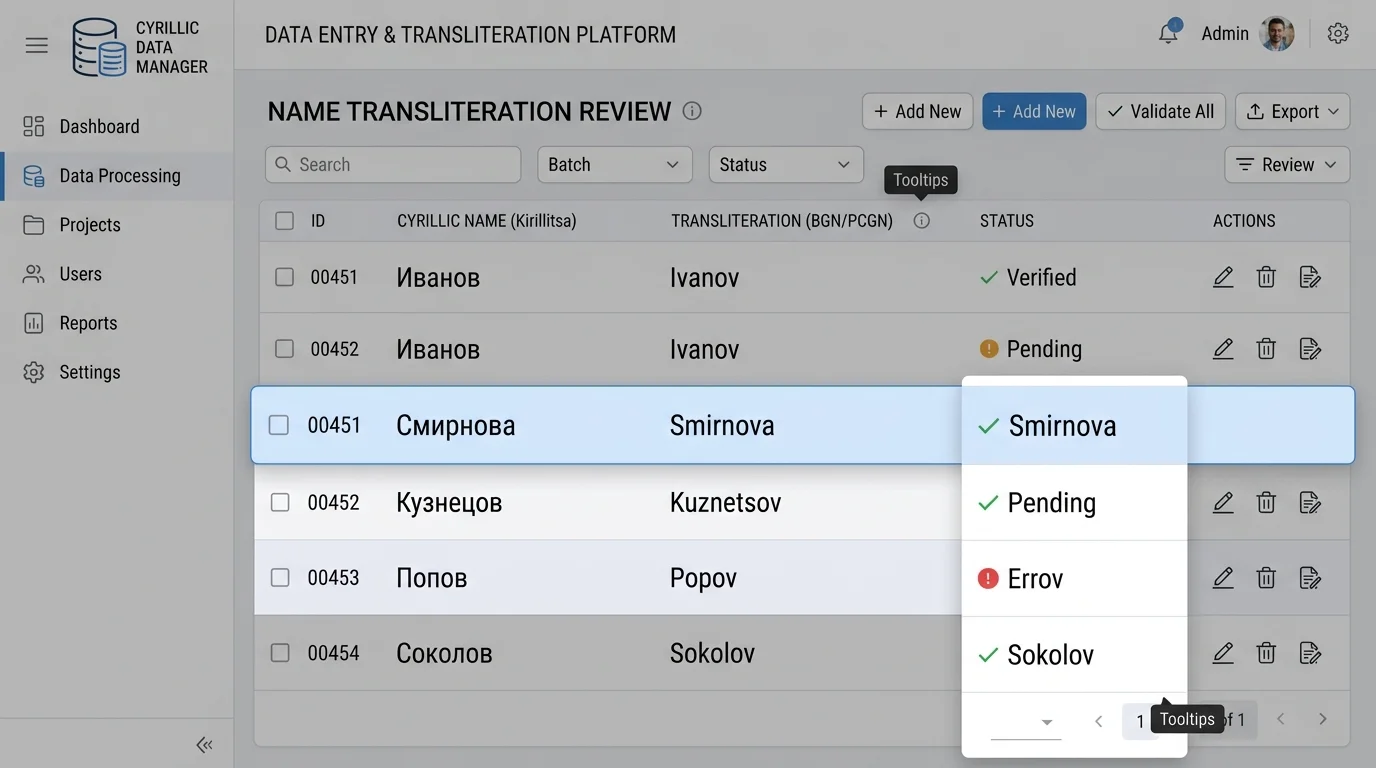Open notes icon for the Sokolov row
1376x768 pixels.
[x=1310, y=652]
